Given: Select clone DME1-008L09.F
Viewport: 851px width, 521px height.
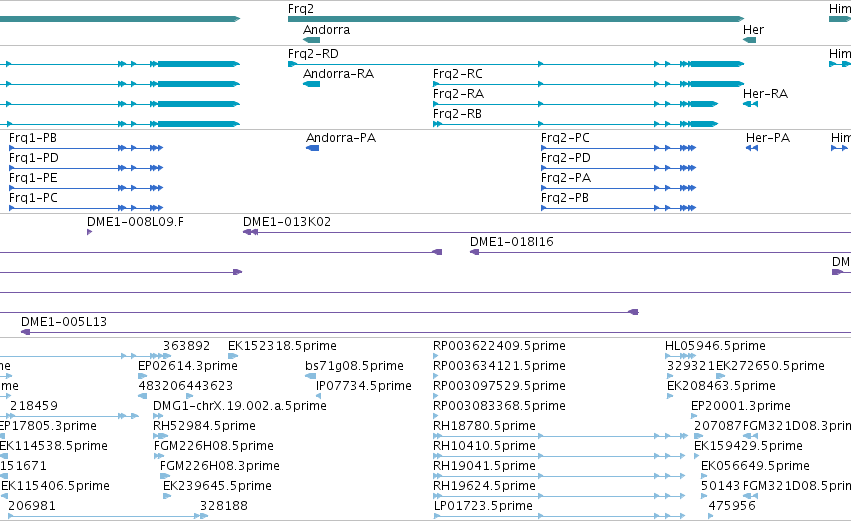Looking at the screenshot, I should click(135, 222).
